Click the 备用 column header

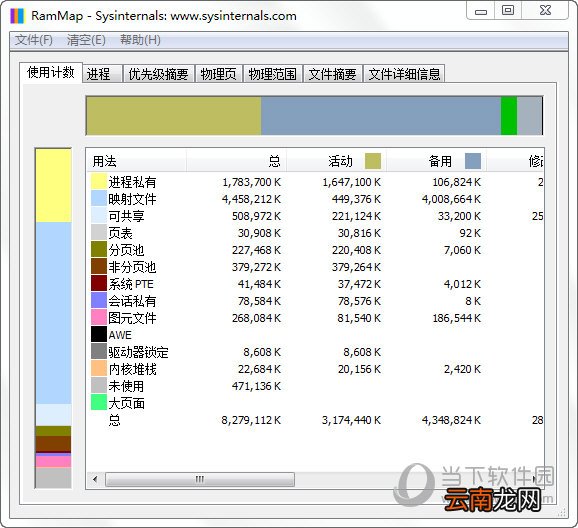pos(436,161)
